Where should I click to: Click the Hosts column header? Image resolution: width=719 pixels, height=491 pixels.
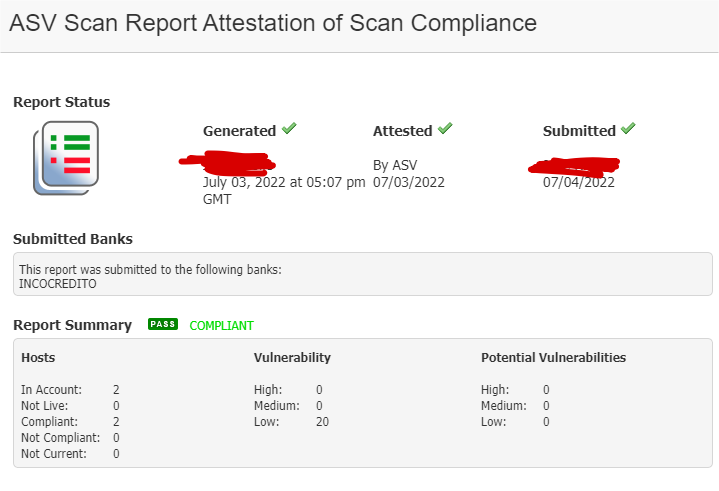pos(38,357)
